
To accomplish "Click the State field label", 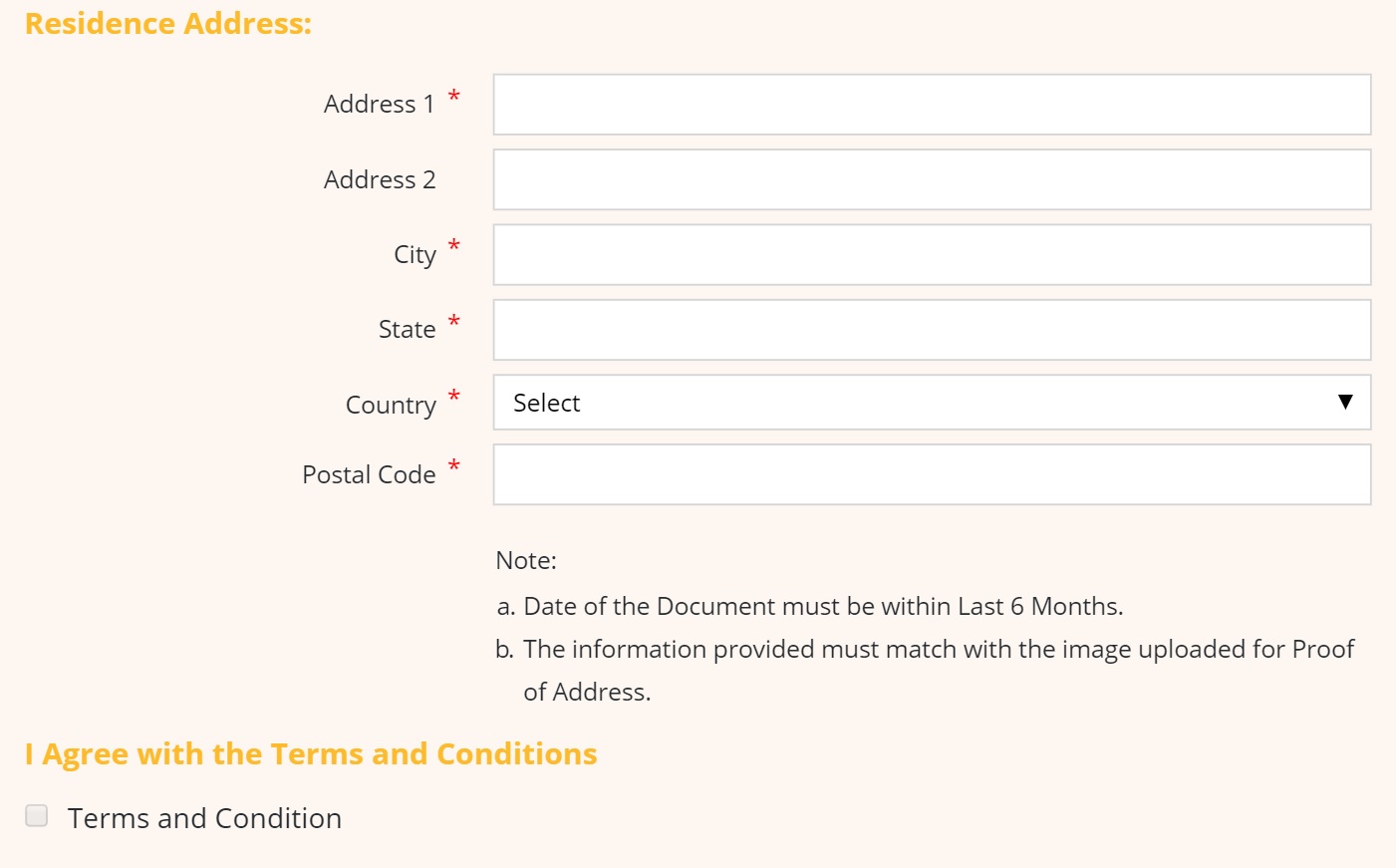I will [407, 330].
